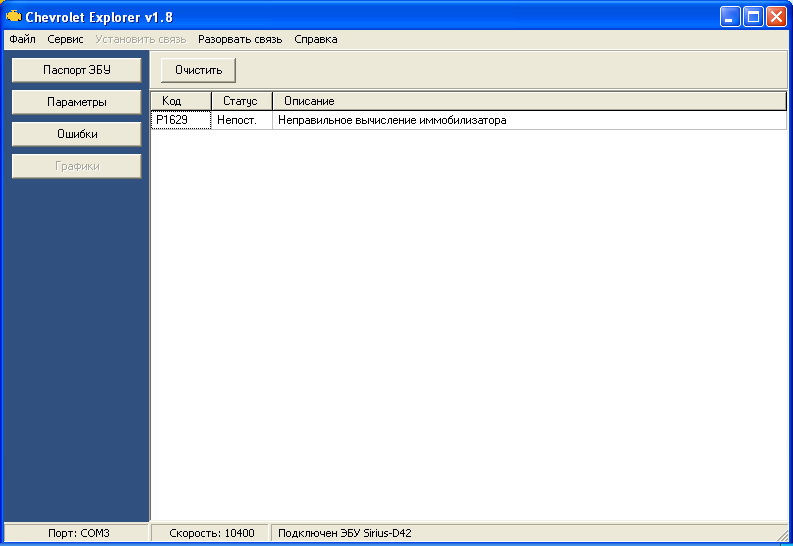793x546 pixels.
Task: Clear error codes with Очистить
Action: (x=198, y=70)
